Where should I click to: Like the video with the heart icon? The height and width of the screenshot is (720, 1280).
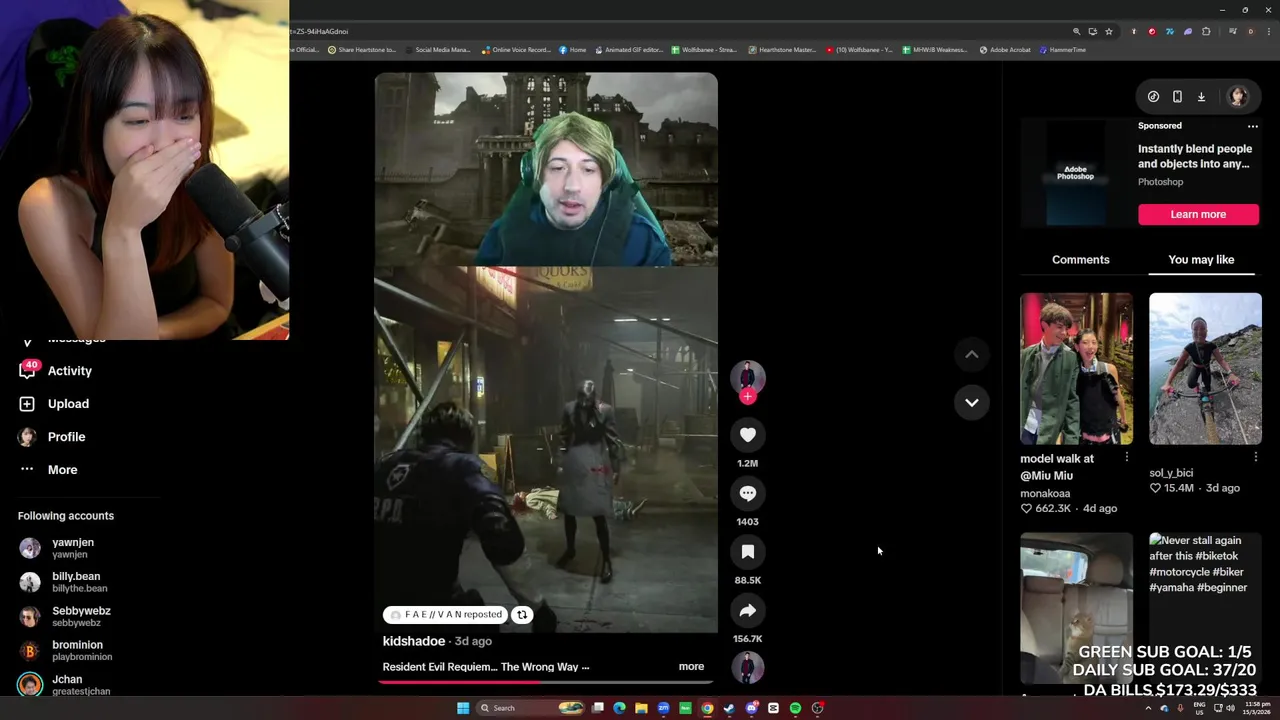point(747,434)
